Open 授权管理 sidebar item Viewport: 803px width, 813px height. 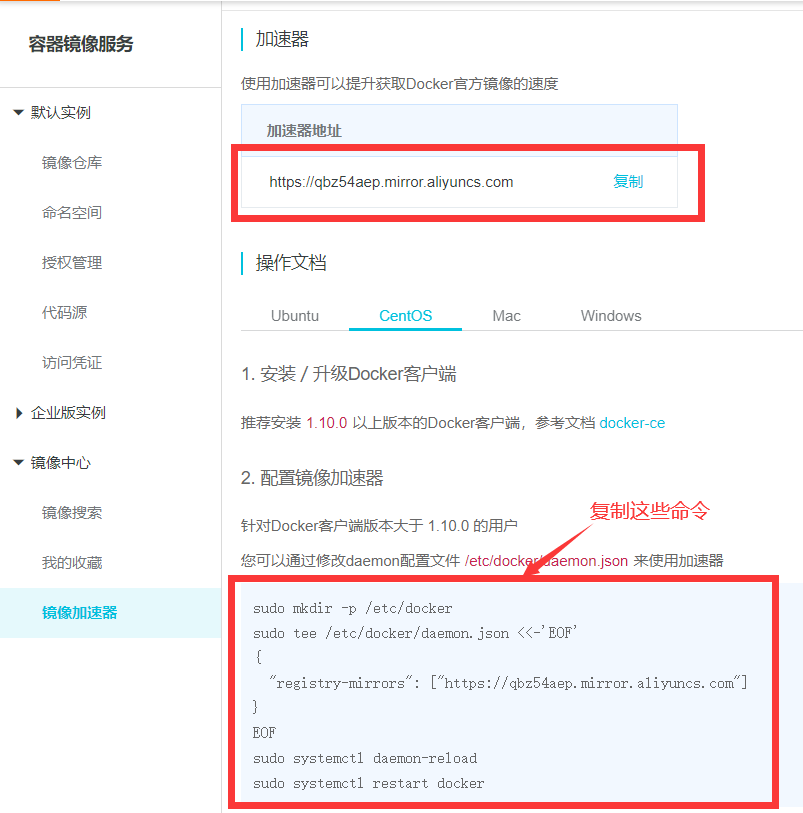pyautogui.click(x=72, y=263)
